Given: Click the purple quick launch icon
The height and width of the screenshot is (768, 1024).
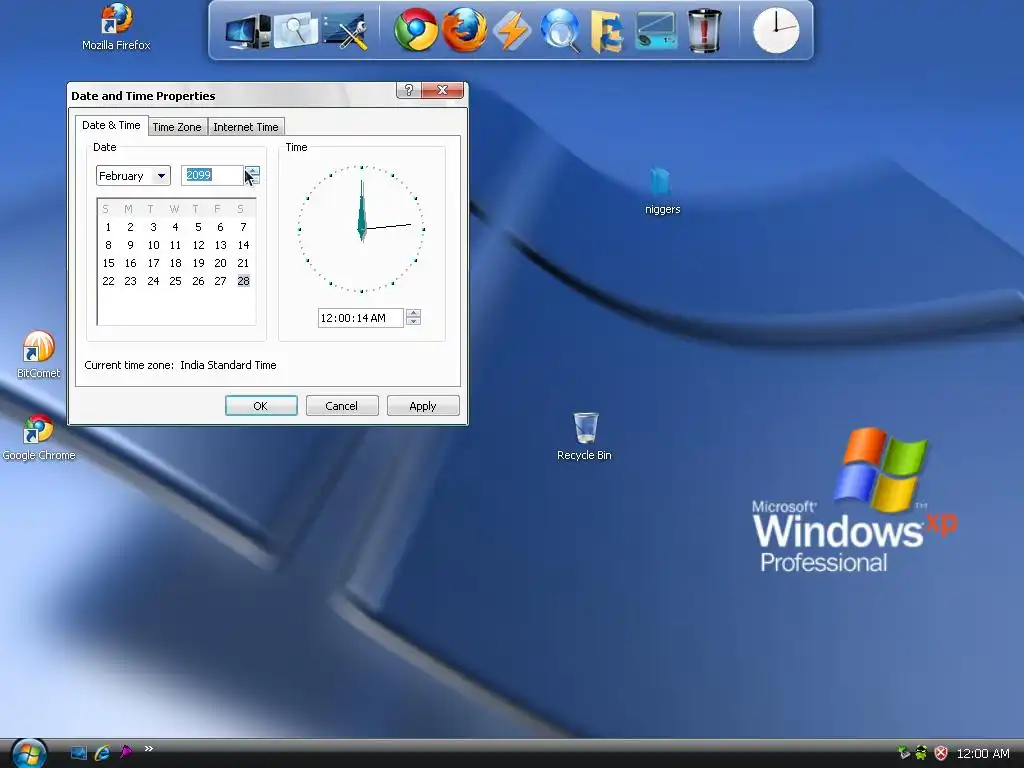Looking at the screenshot, I should [x=125, y=752].
